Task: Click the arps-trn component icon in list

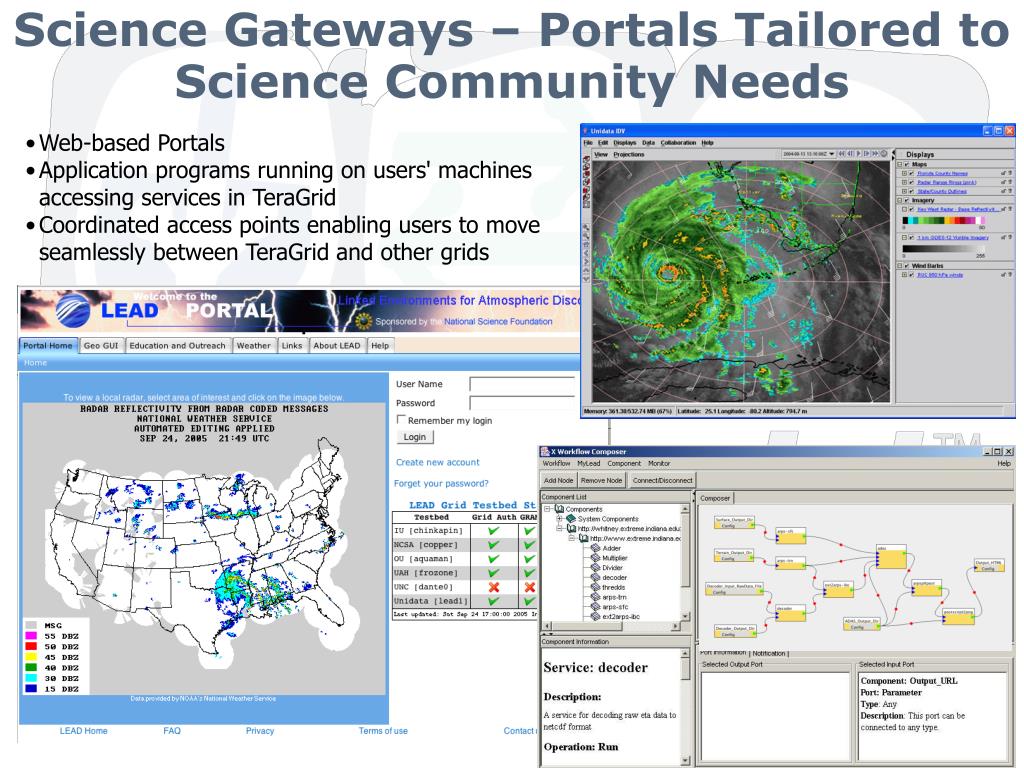Action: click(x=596, y=597)
